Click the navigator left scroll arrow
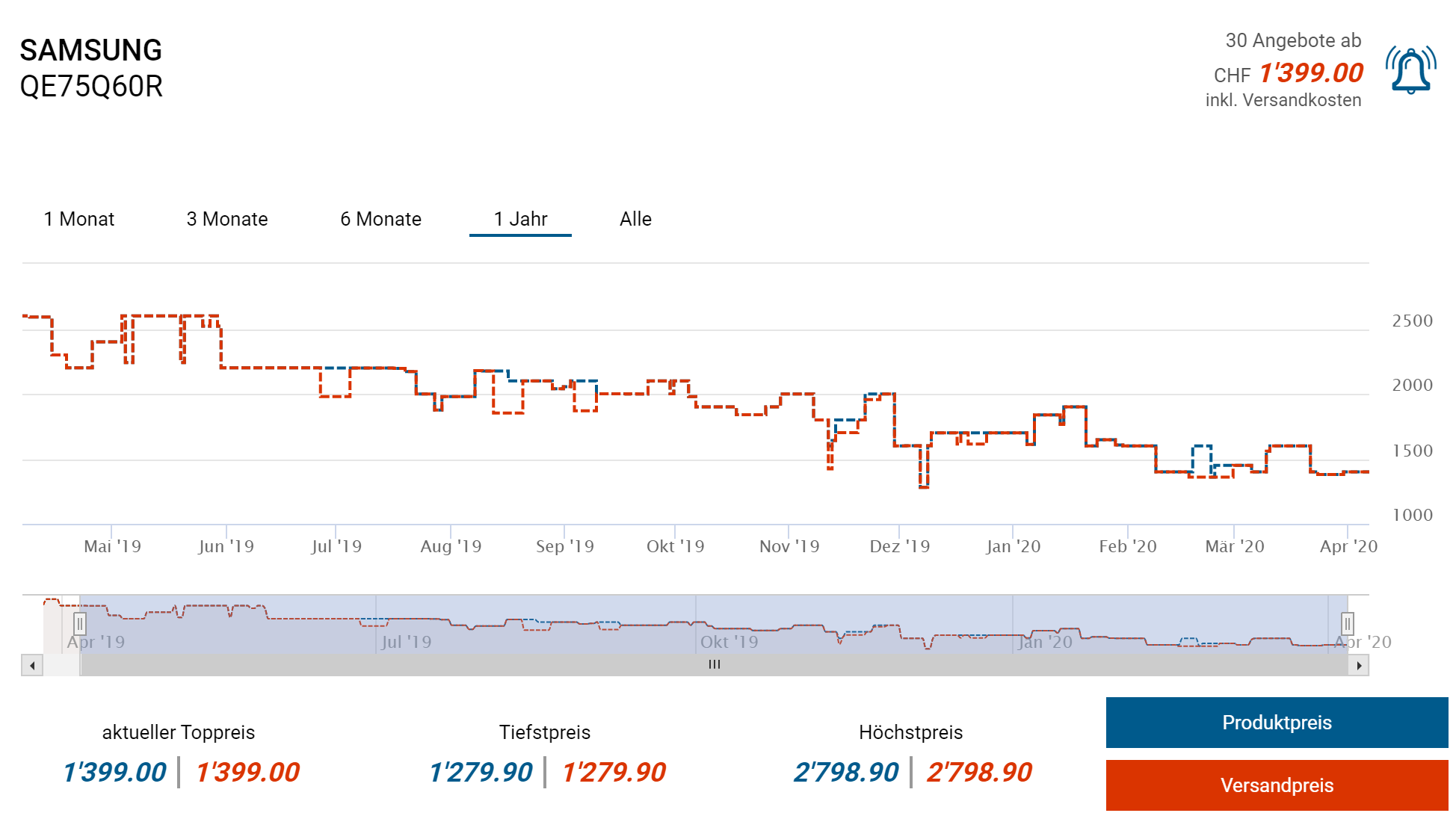Image resolution: width=1456 pixels, height=813 pixels. pos(32,665)
